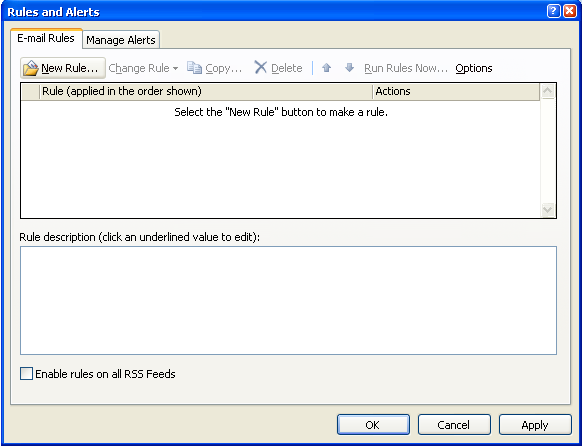Open rules Options
The image size is (582, 446).
pos(474,68)
